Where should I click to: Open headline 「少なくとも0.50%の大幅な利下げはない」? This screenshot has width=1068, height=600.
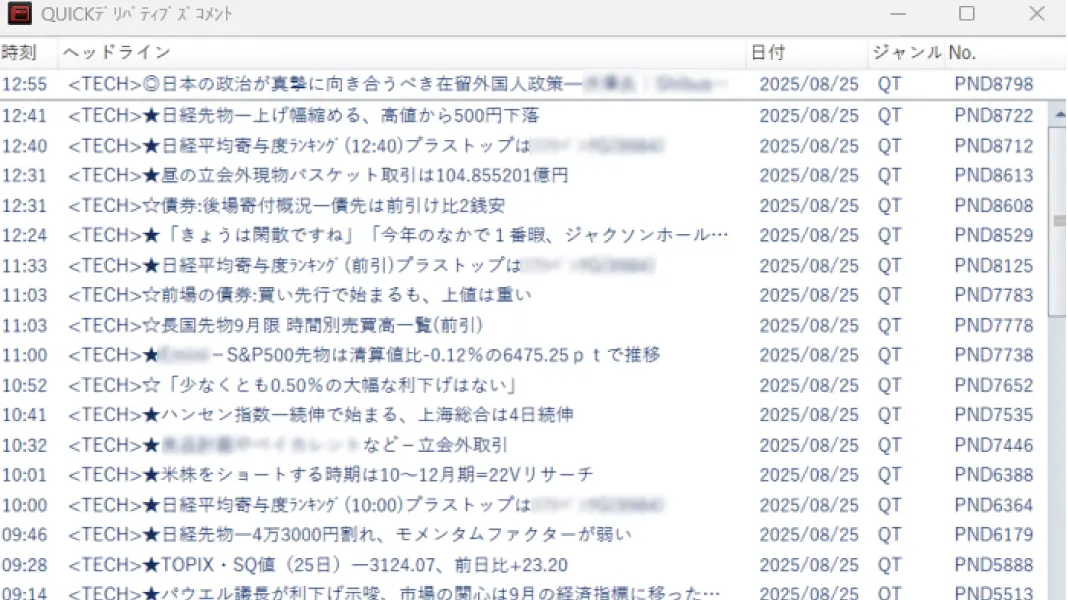292,385
